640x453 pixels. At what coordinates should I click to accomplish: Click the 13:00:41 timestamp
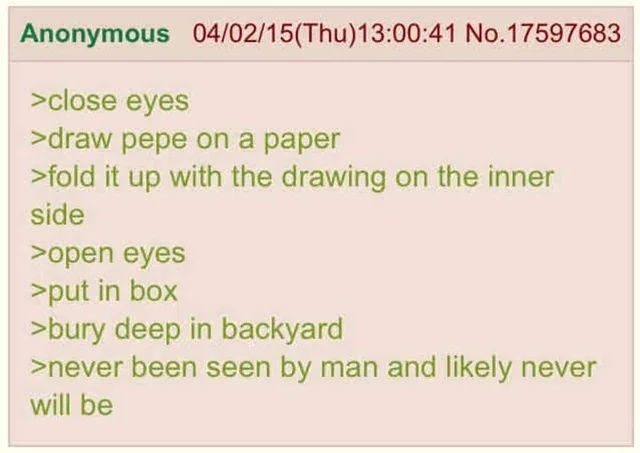[406, 33]
